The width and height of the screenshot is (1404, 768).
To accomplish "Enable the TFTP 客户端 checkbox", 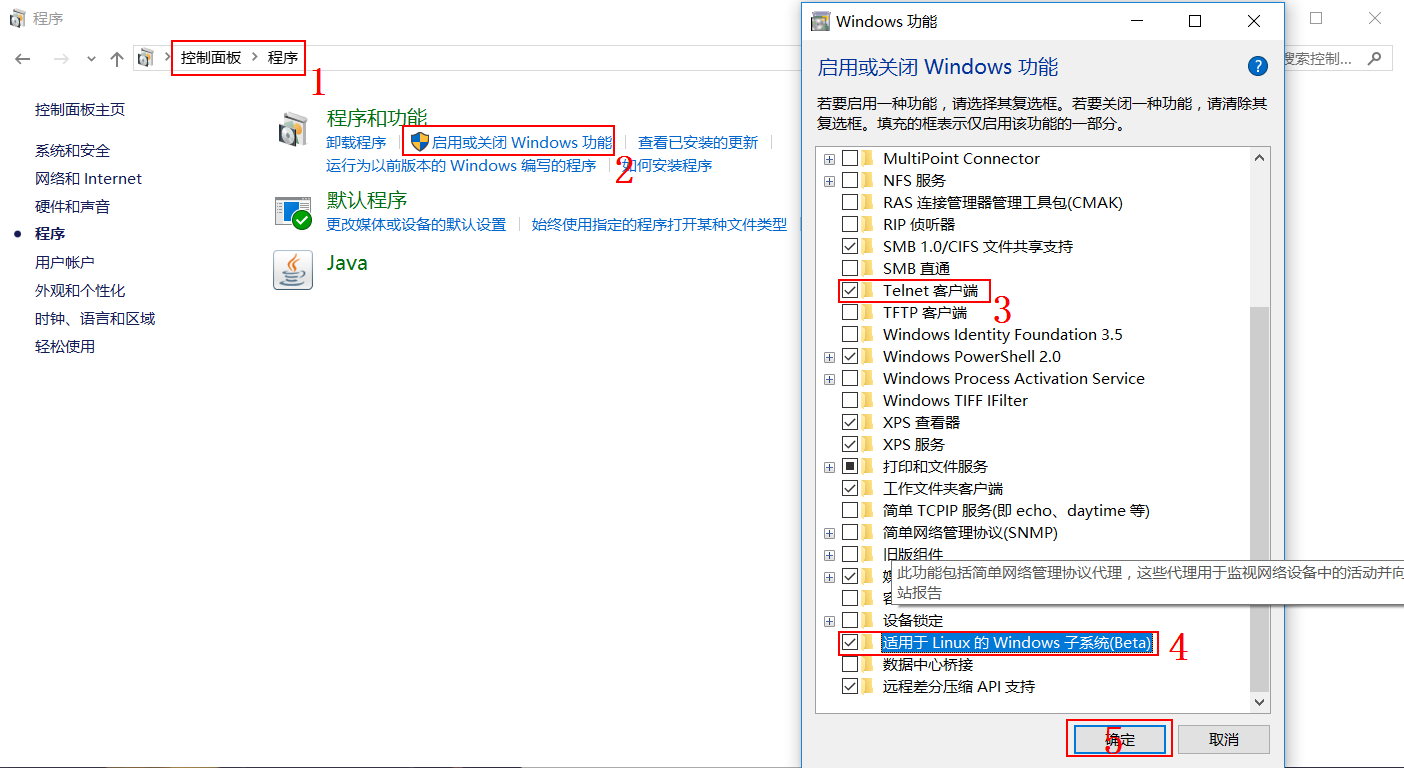I will 850,312.
